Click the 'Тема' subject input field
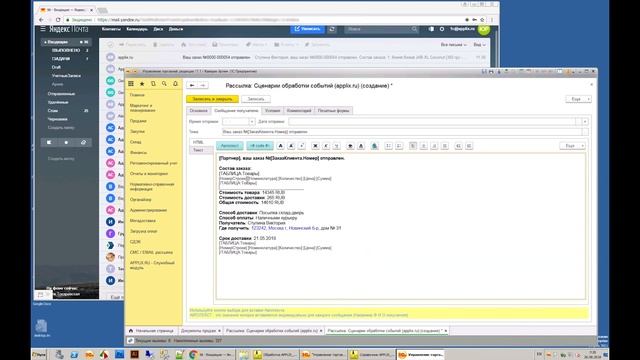The image size is (640, 360). 402,132
